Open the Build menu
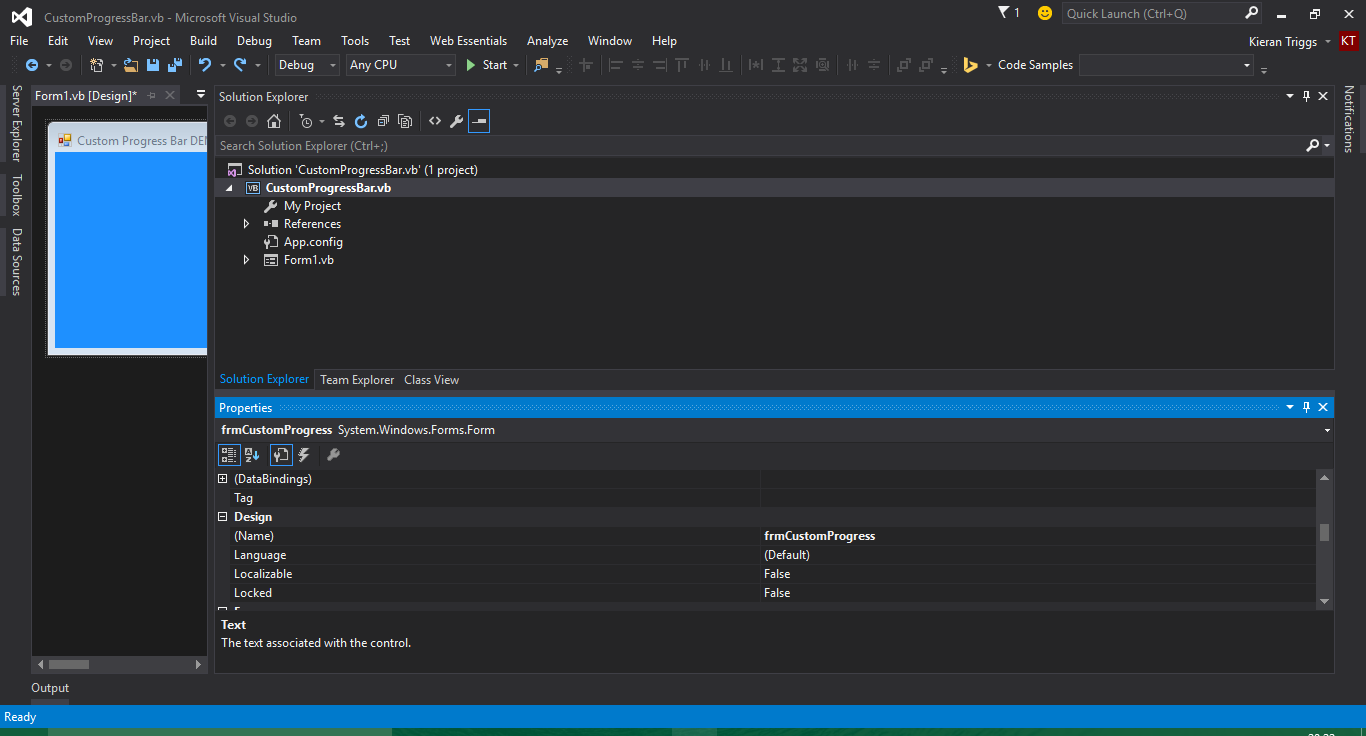The width and height of the screenshot is (1366, 736). [x=203, y=41]
